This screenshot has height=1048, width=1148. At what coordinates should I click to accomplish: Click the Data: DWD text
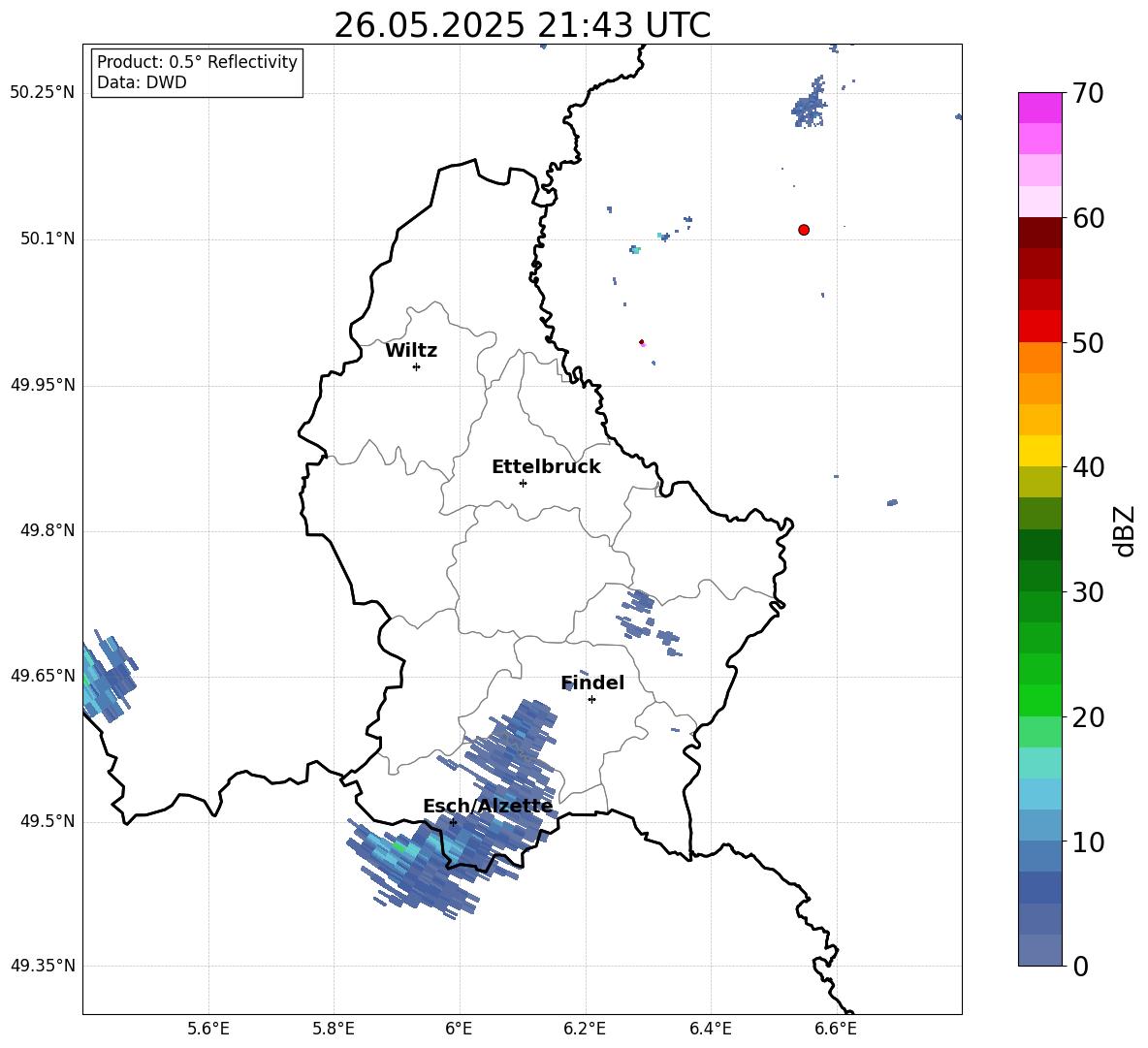[142, 82]
